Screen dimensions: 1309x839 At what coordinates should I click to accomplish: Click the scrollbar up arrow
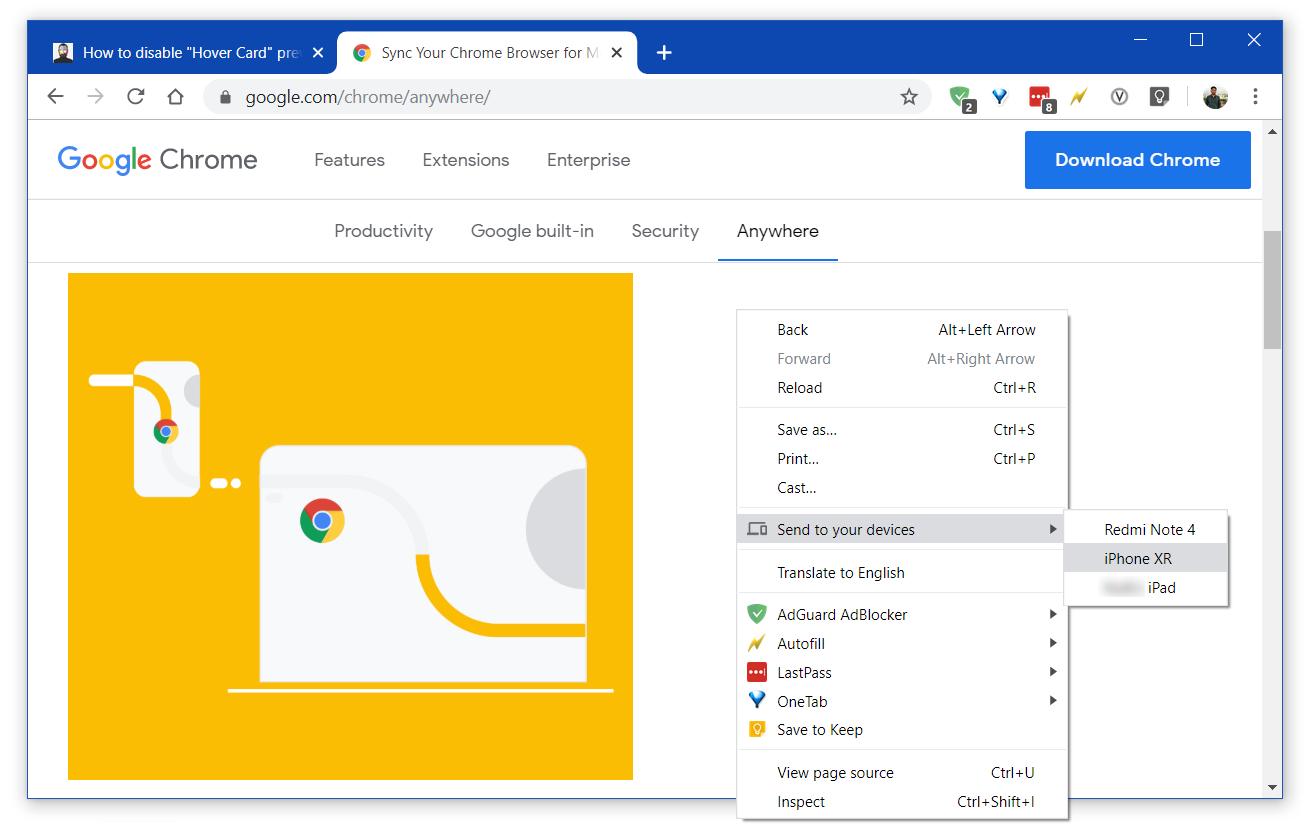pos(1273,131)
